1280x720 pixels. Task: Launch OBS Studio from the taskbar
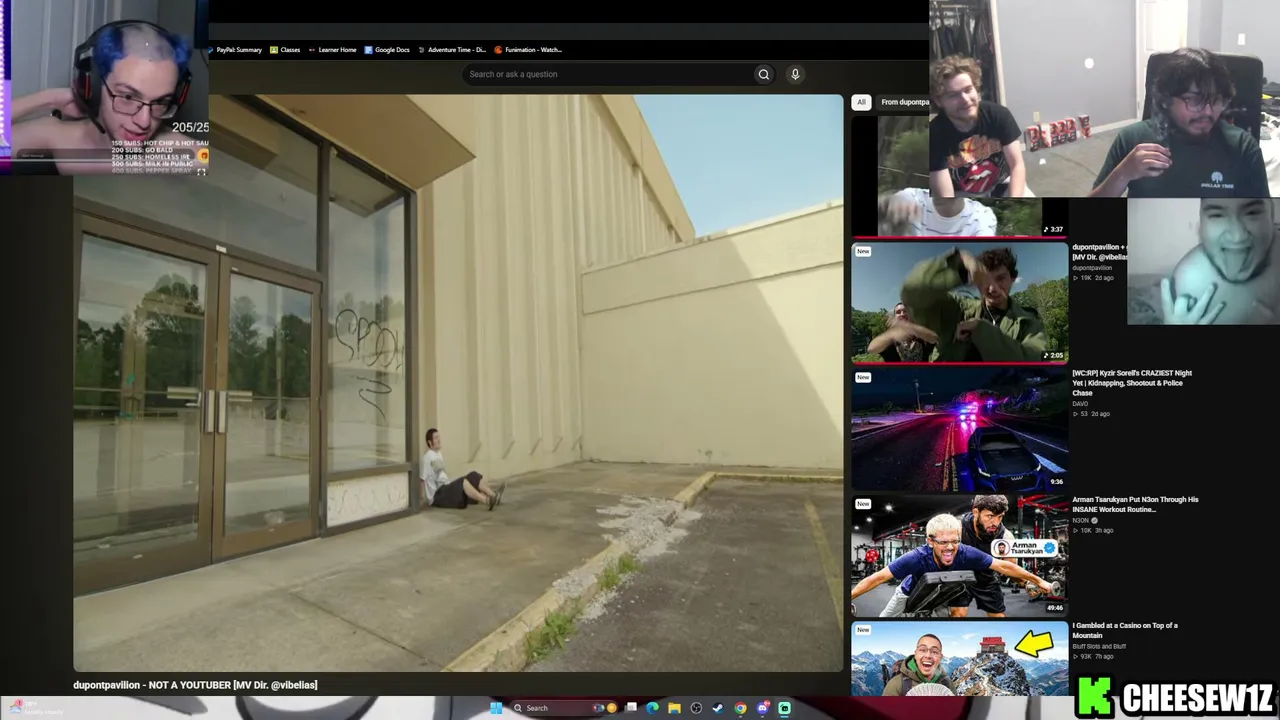click(696, 708)
